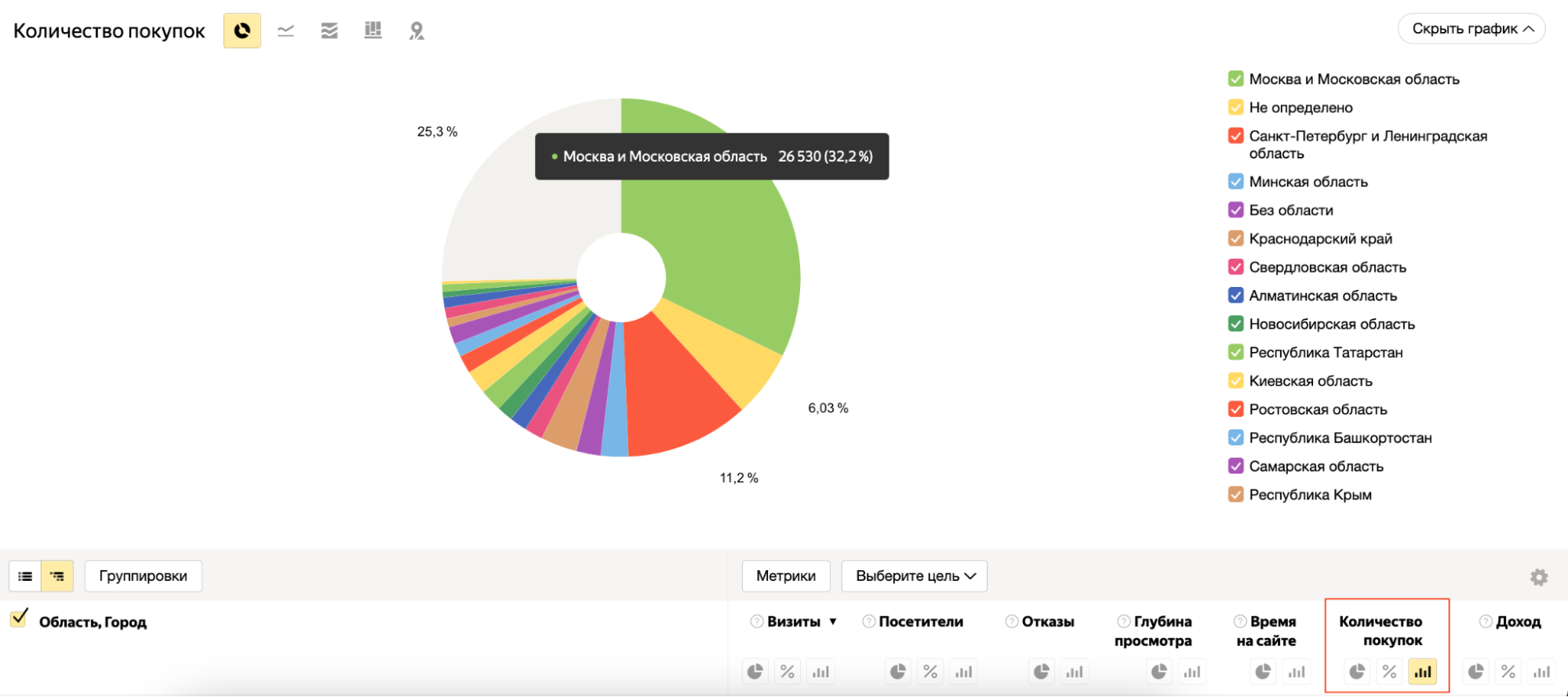Click the Количество покупок column header

click(1381, 631)
